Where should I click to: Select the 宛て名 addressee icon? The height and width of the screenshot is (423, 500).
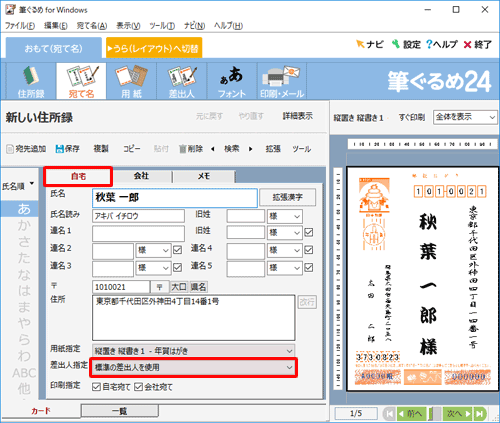tap(81, 81)
